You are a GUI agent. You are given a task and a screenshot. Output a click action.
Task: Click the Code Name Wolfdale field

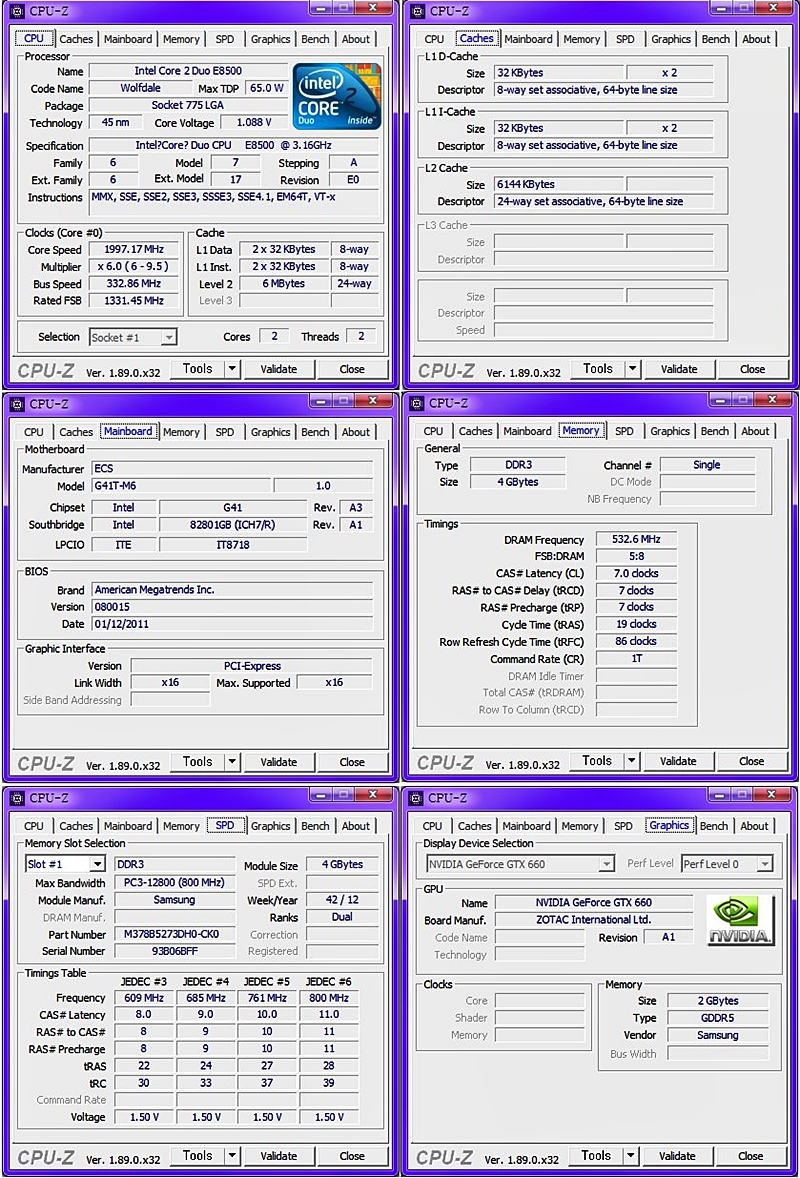click(x=140, y=88)
